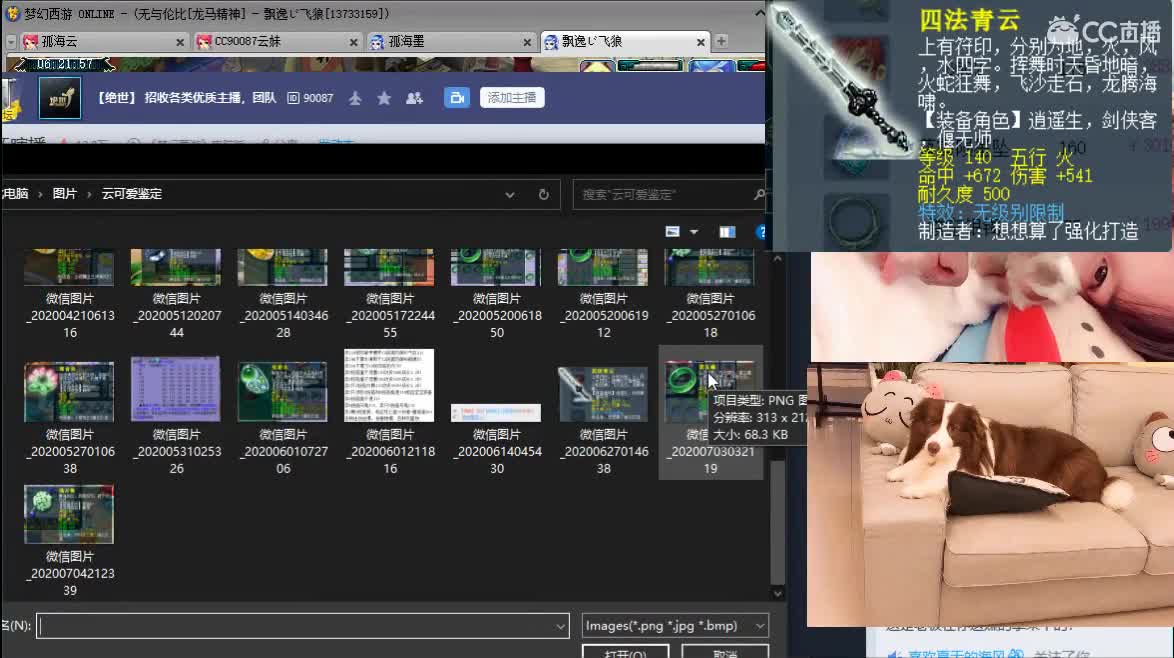Image resolution: width=1174 pixels, height=658 pixels.
Task: Select image 微信图片_20200531025326
Action: (176, 416)
